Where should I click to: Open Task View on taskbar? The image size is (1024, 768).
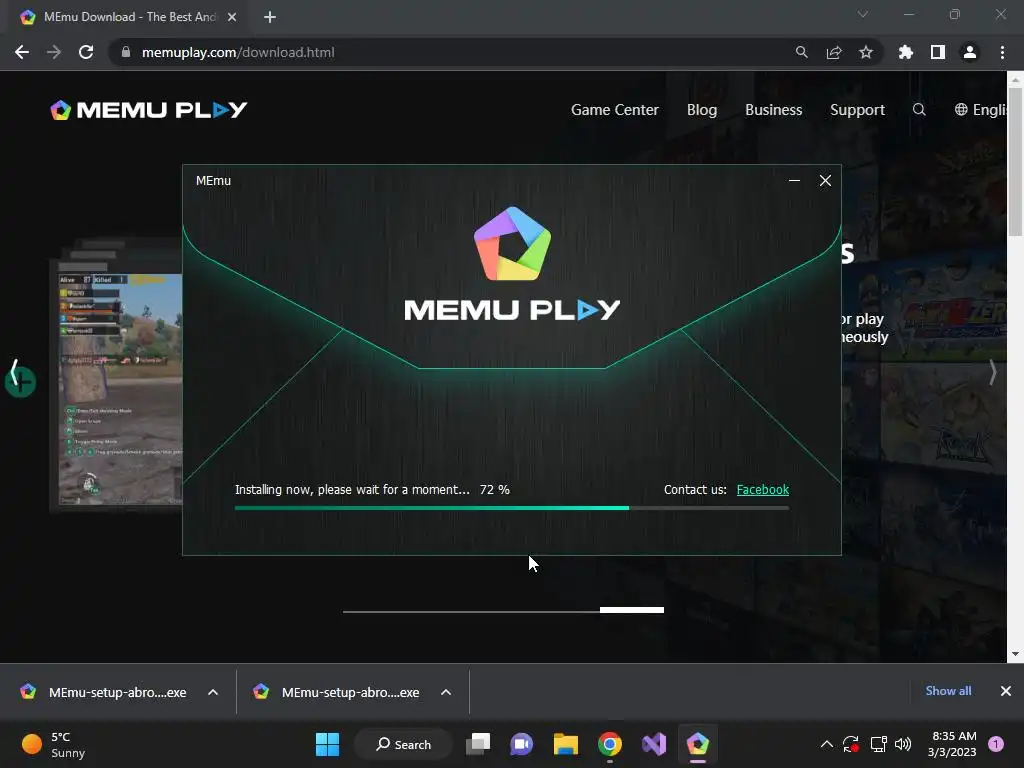coord(478,744)
